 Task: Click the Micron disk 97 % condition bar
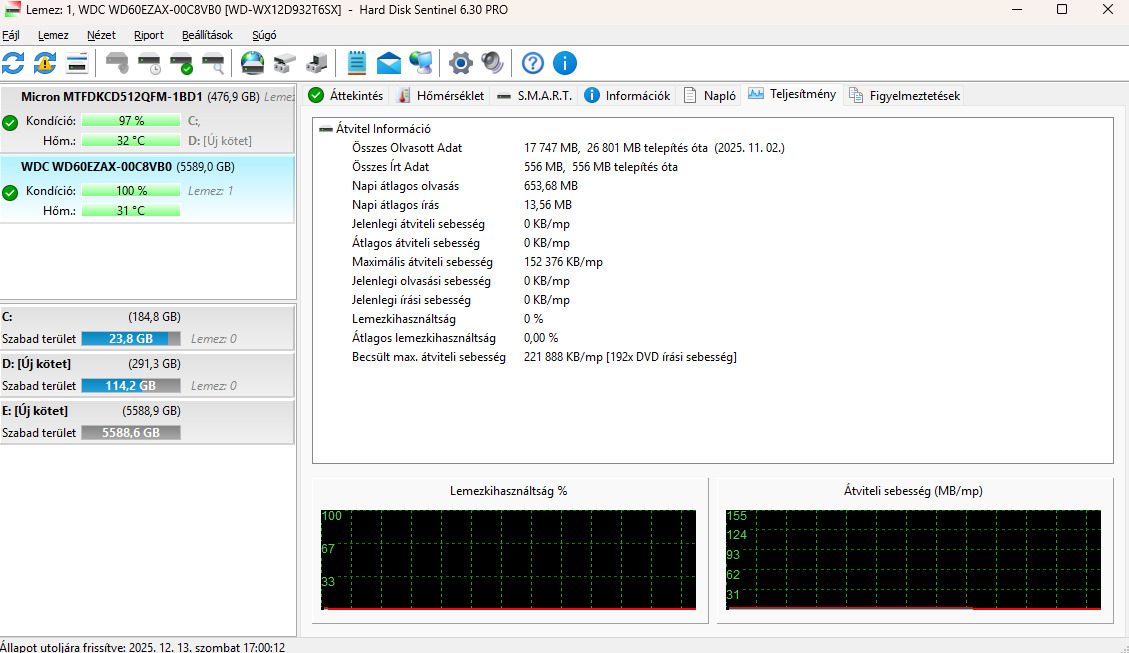[130, 121]
